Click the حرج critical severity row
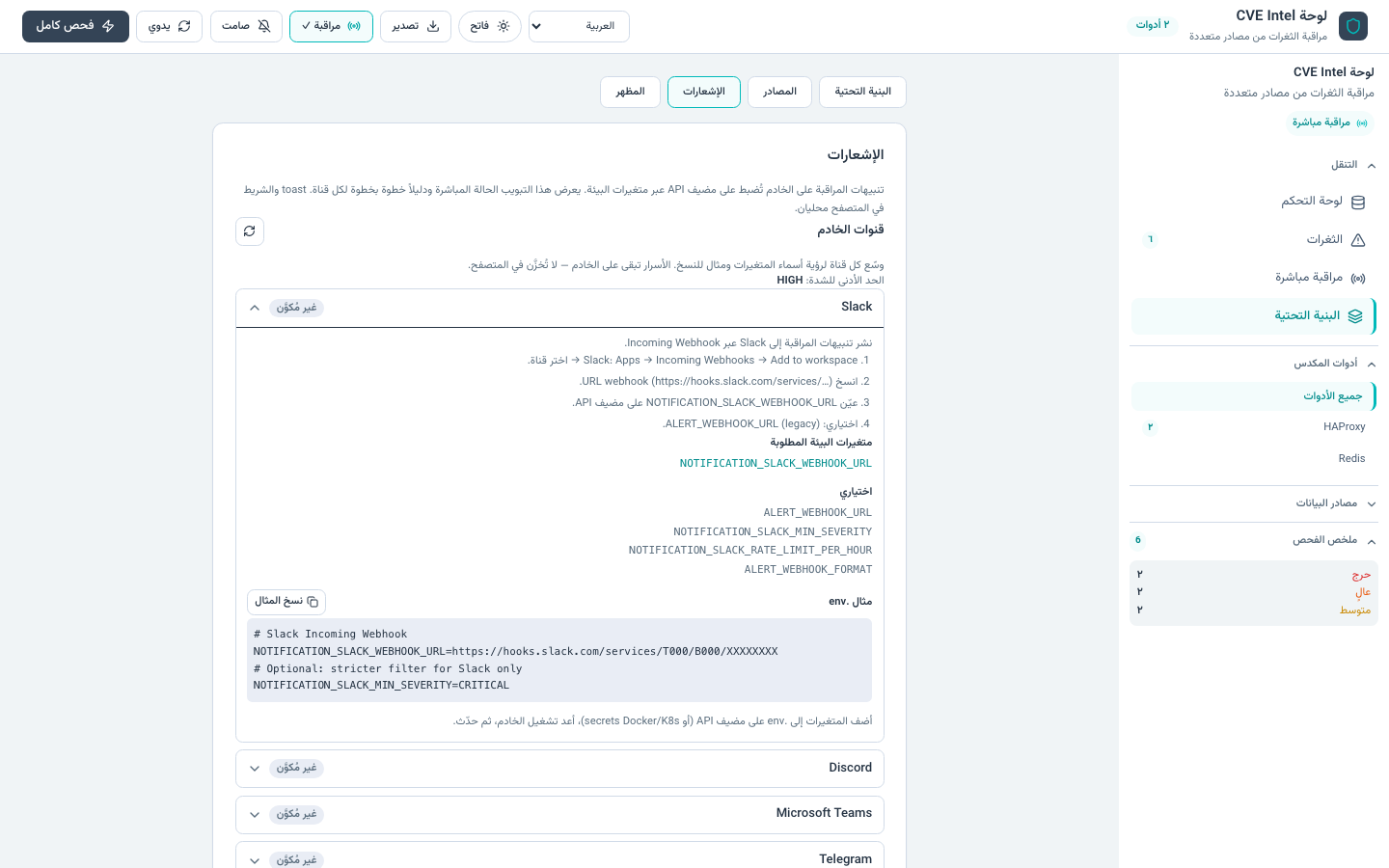The height and width of the screenshot is (868, 1389). tap(1254, 575)
